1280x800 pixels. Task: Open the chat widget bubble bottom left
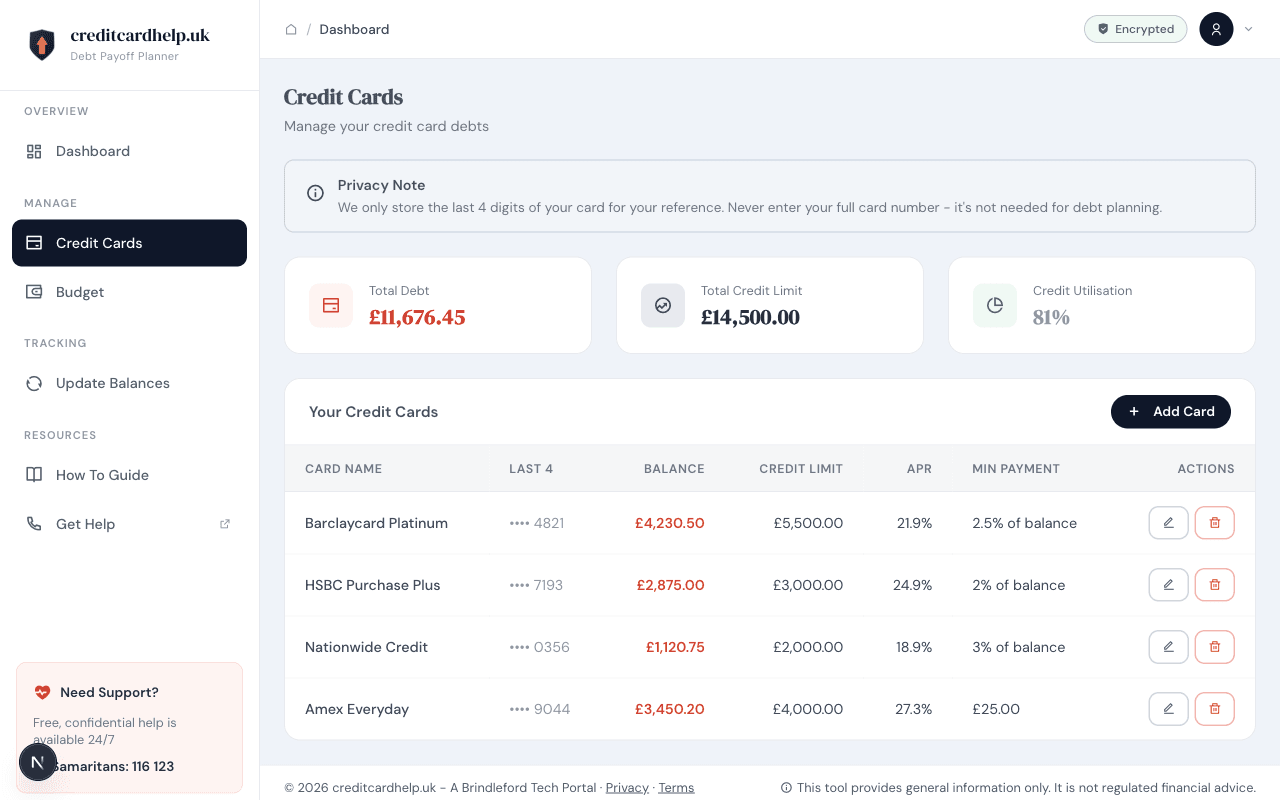click(x=38, y=761)
